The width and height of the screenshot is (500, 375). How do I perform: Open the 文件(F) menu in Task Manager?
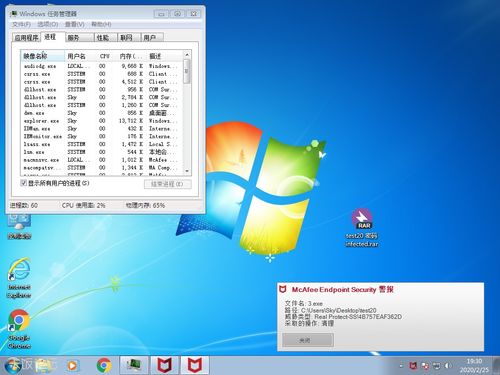(21, 24)
